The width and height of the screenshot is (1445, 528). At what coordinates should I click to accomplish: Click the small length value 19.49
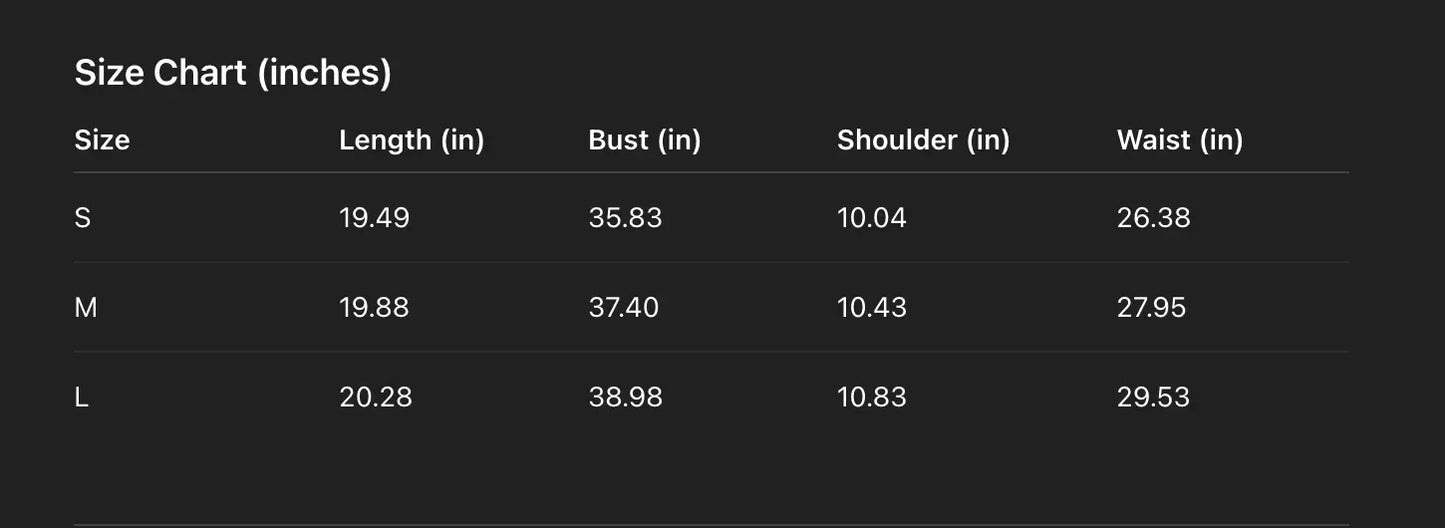point(374,218)
